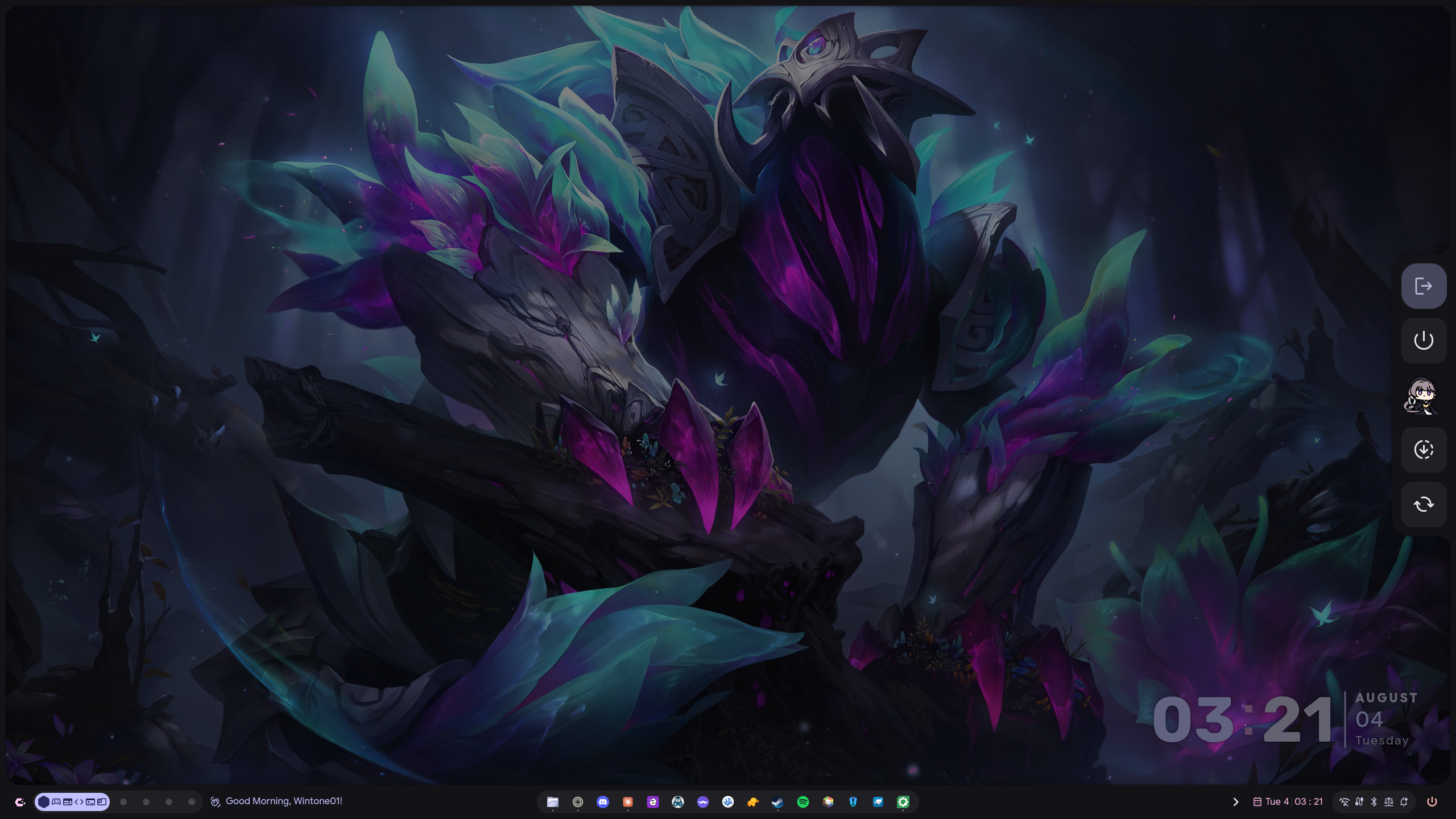The height and width of the screenshot is (819, 1456).
Task: Expand the tray chevron arrow in bar
Action: pyautogui.click(x=1235, y=802)
